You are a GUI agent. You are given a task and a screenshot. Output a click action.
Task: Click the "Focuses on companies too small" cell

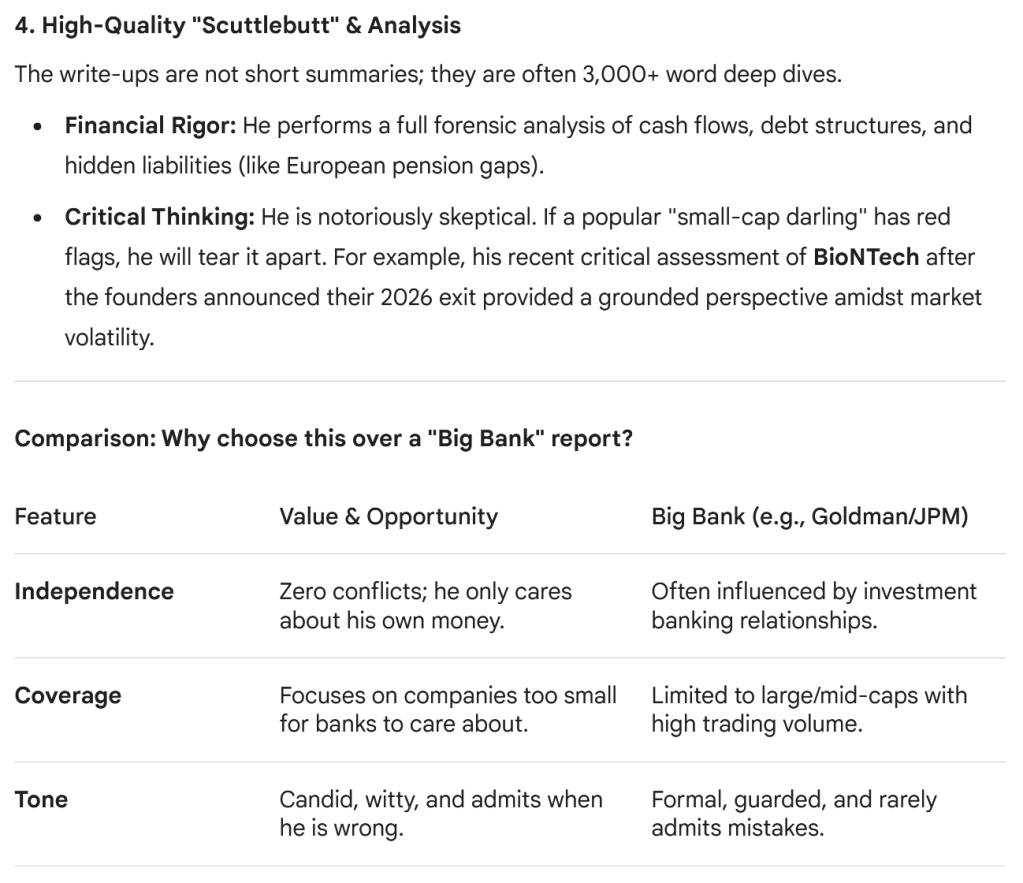click(x=447, y=709)
